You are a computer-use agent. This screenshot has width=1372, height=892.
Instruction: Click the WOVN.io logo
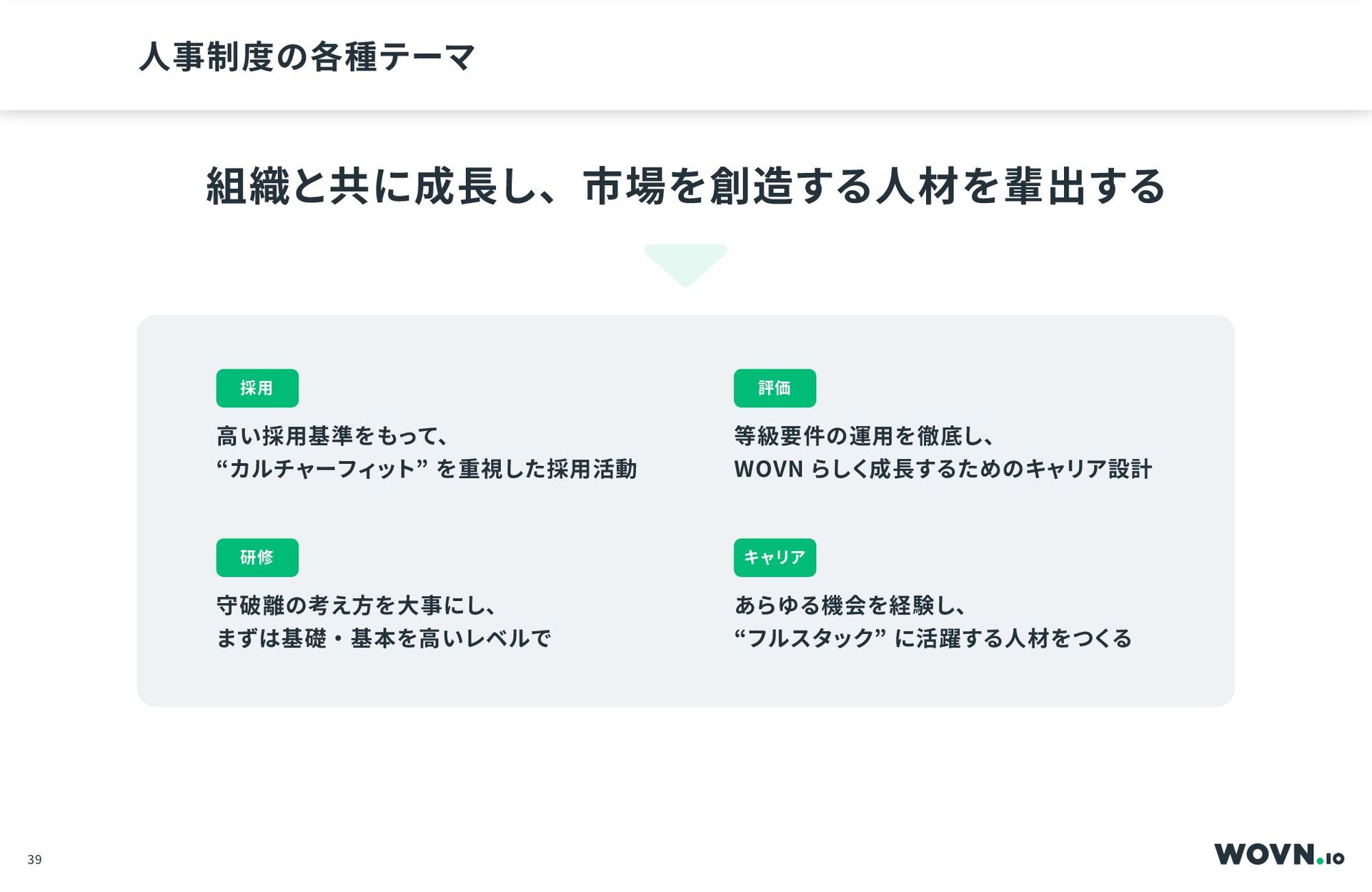[1279, 854]
